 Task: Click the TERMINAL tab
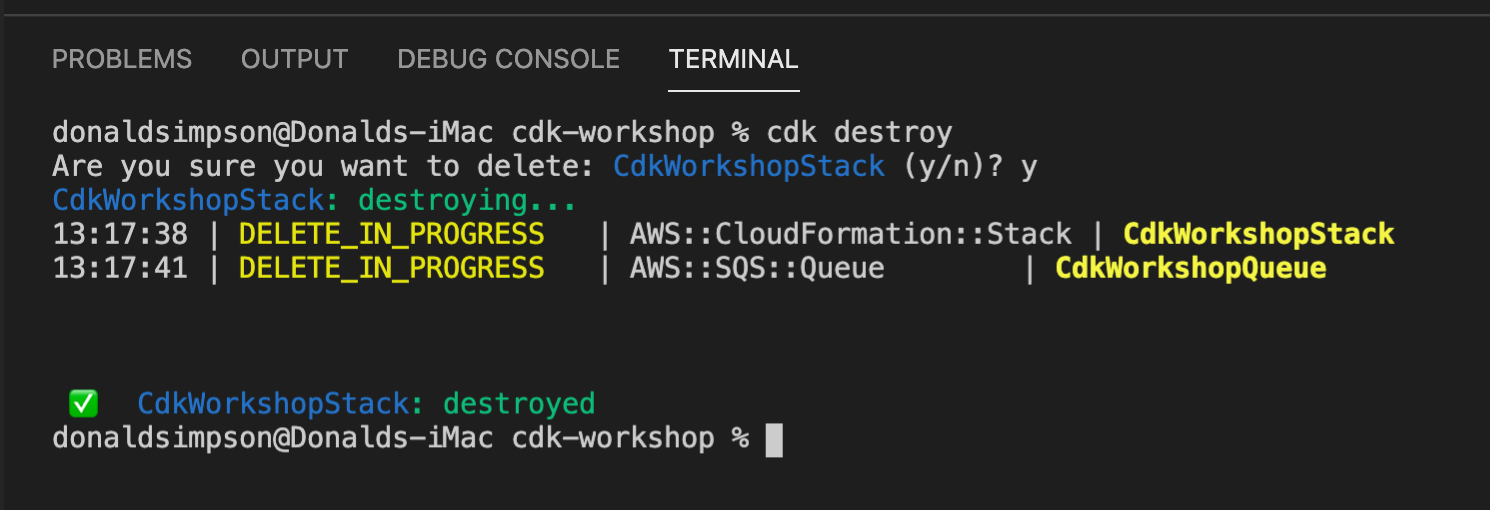click(x=734, y=60)
